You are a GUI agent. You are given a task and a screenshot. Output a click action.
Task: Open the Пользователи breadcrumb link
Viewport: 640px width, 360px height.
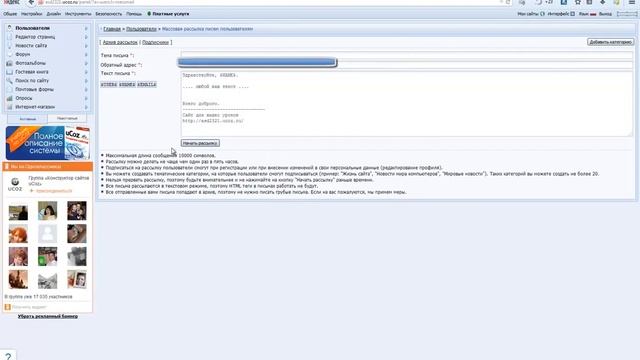pos(141,29)
